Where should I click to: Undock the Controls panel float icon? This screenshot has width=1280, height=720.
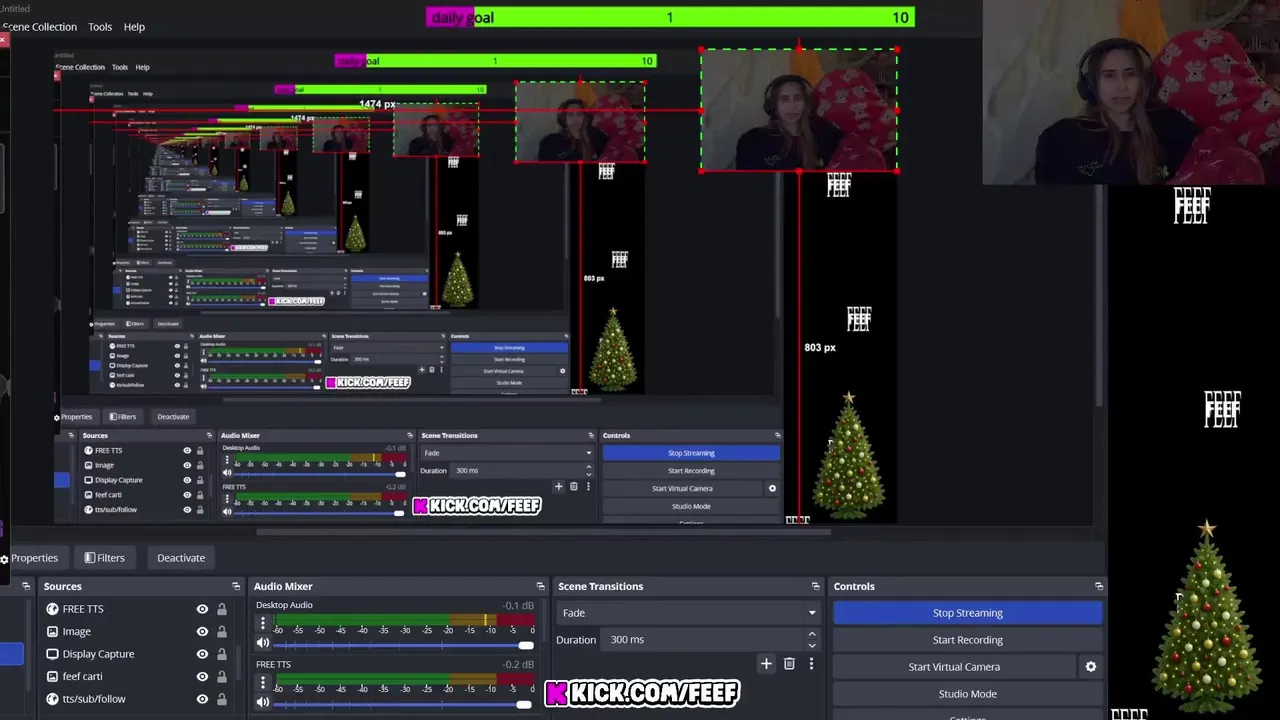coord(1099,586)
